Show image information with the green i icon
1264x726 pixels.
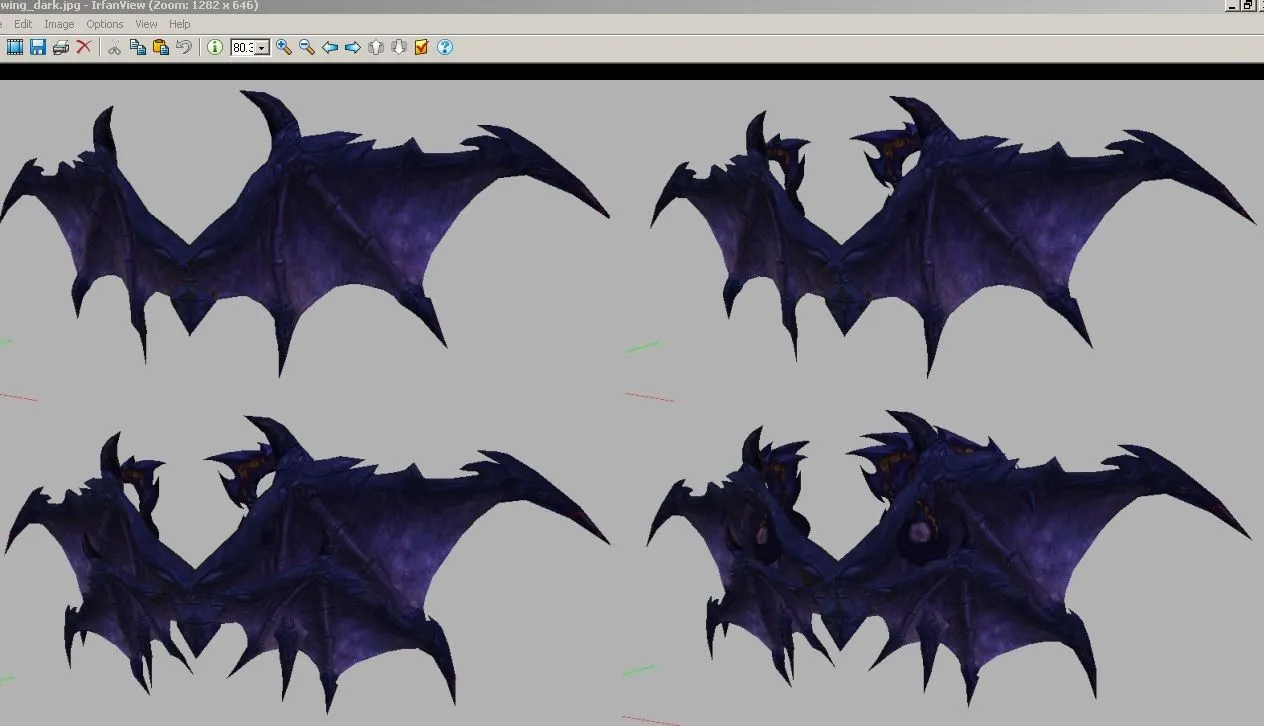(215, 47)
